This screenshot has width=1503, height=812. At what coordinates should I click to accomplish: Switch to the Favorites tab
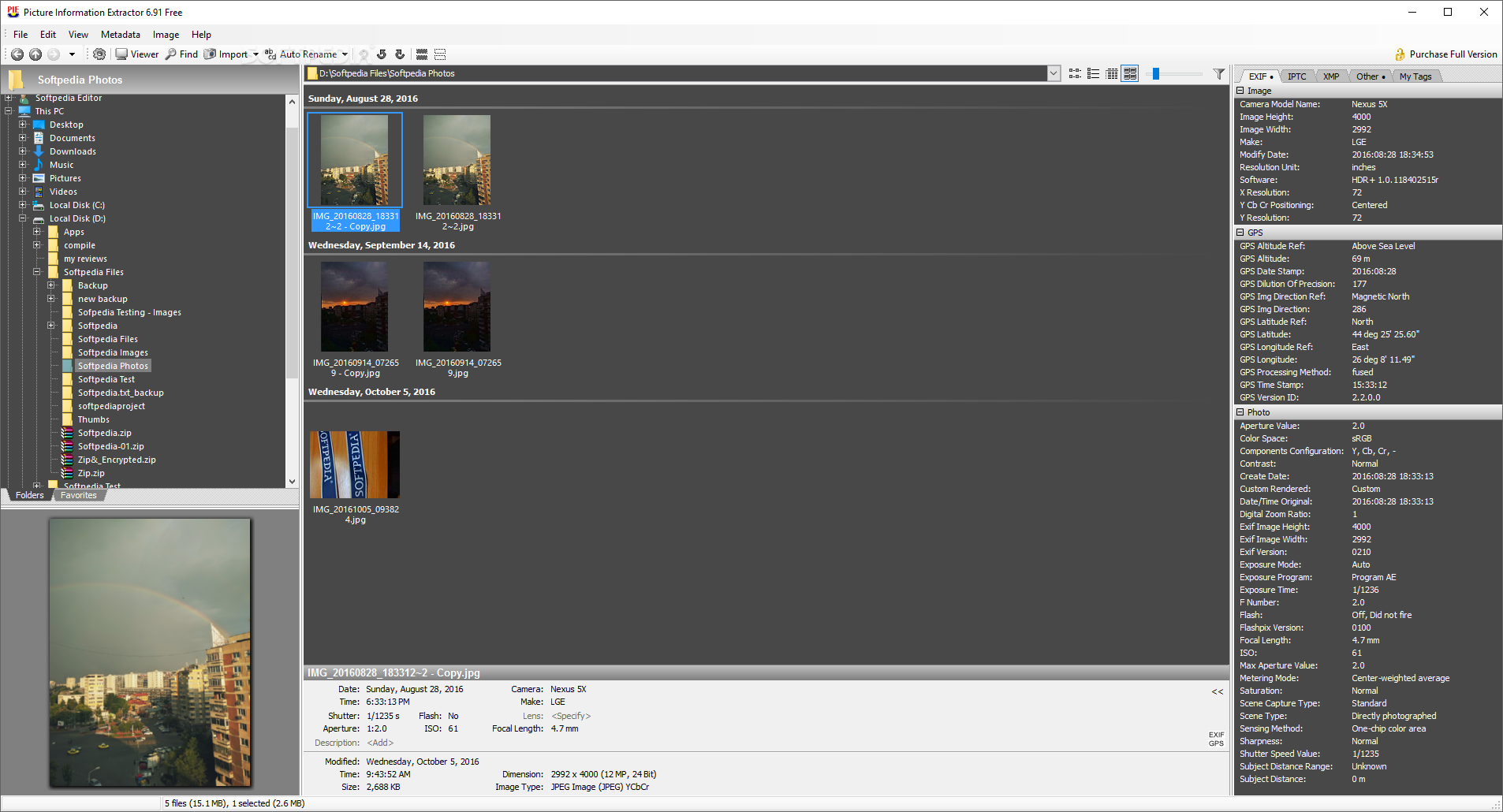tap(78, 495)
